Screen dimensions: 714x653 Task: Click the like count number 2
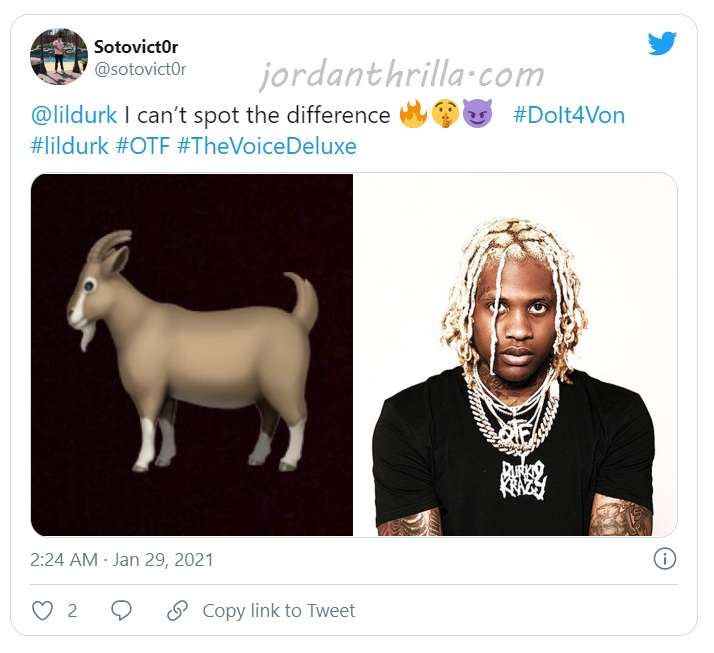click(72, 611)
